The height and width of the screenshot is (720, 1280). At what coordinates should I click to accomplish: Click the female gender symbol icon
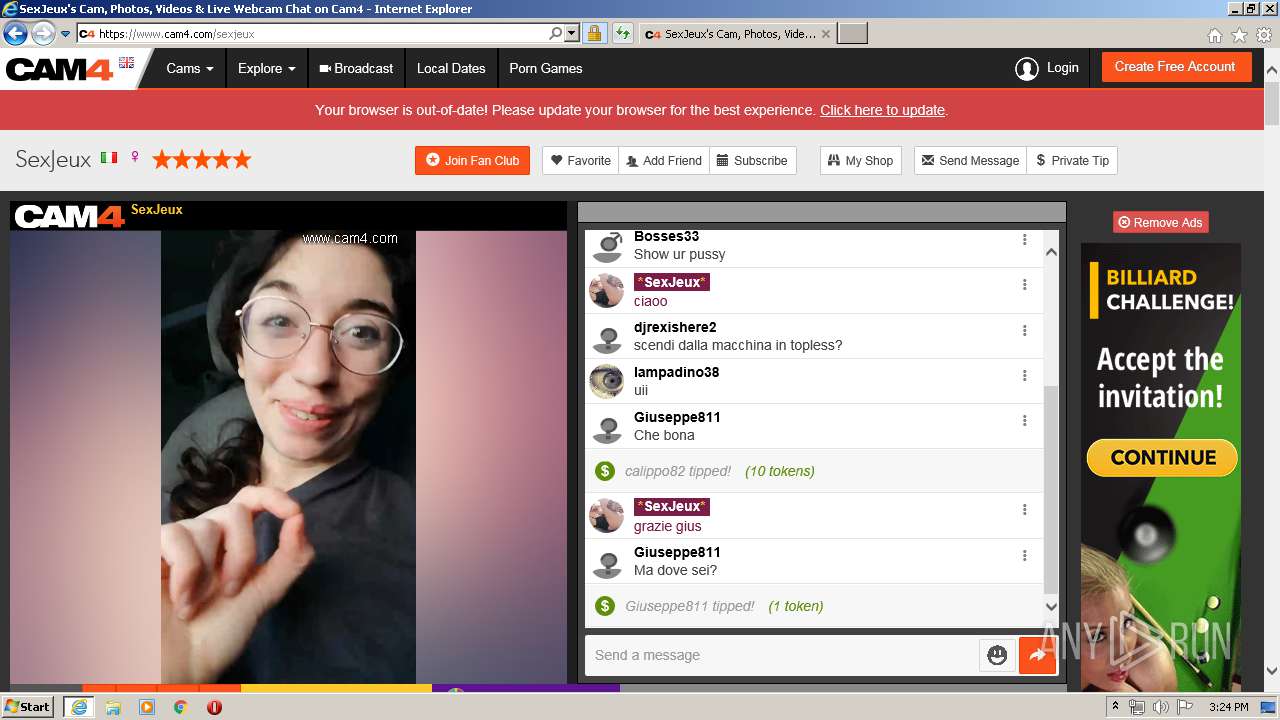(135, 159)
